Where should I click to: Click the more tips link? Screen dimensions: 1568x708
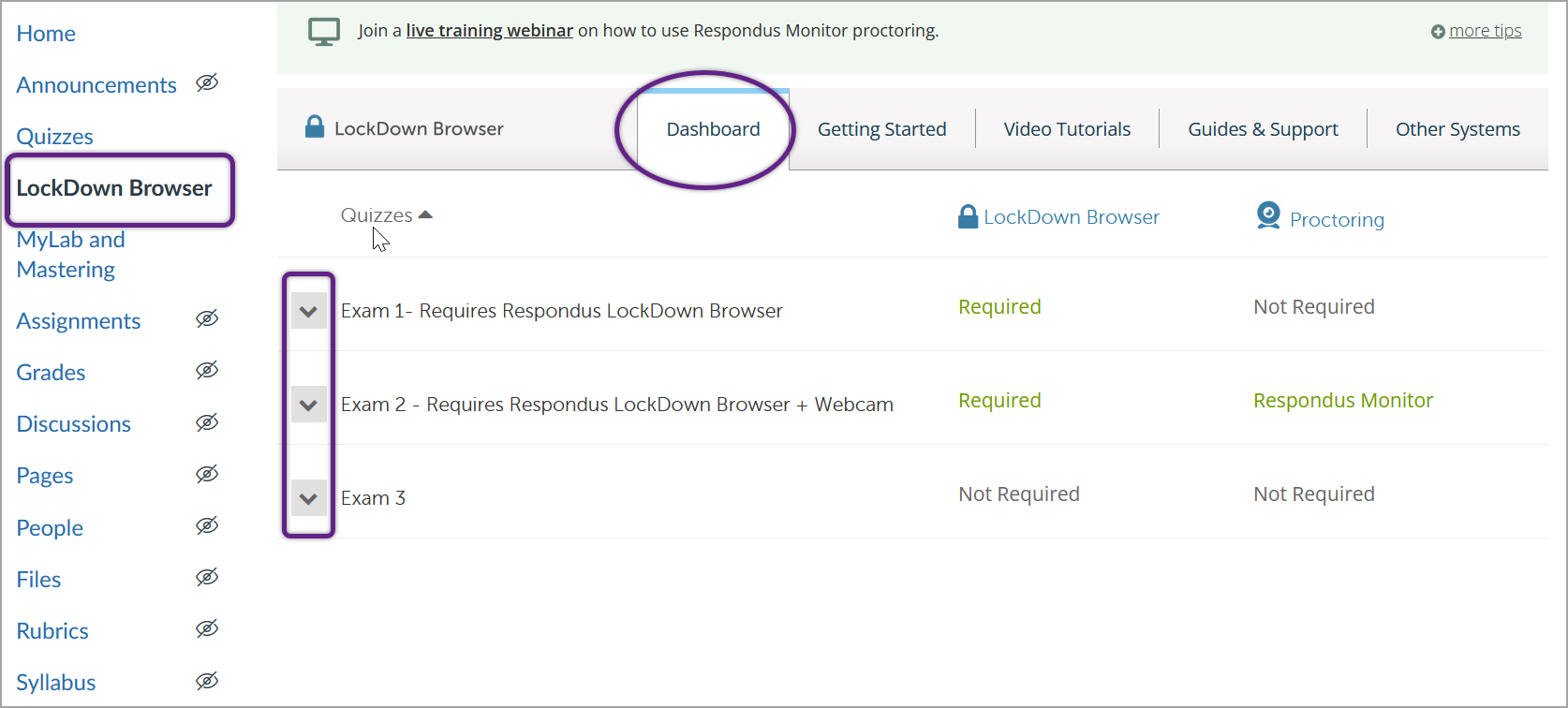pos(1486,31)
